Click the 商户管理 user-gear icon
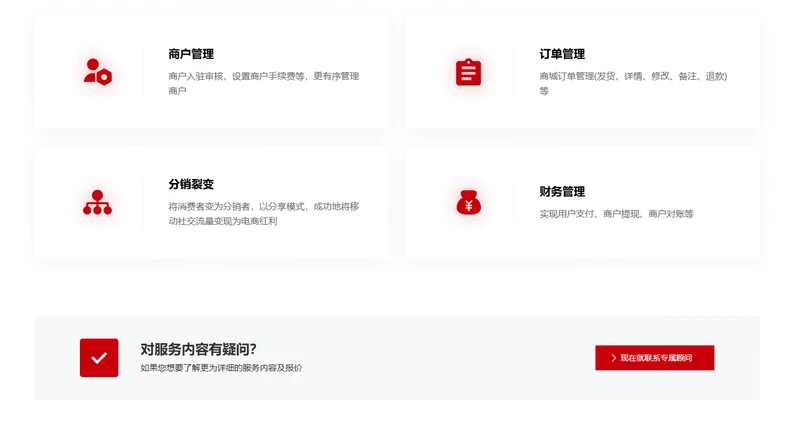 coord(97,72)
